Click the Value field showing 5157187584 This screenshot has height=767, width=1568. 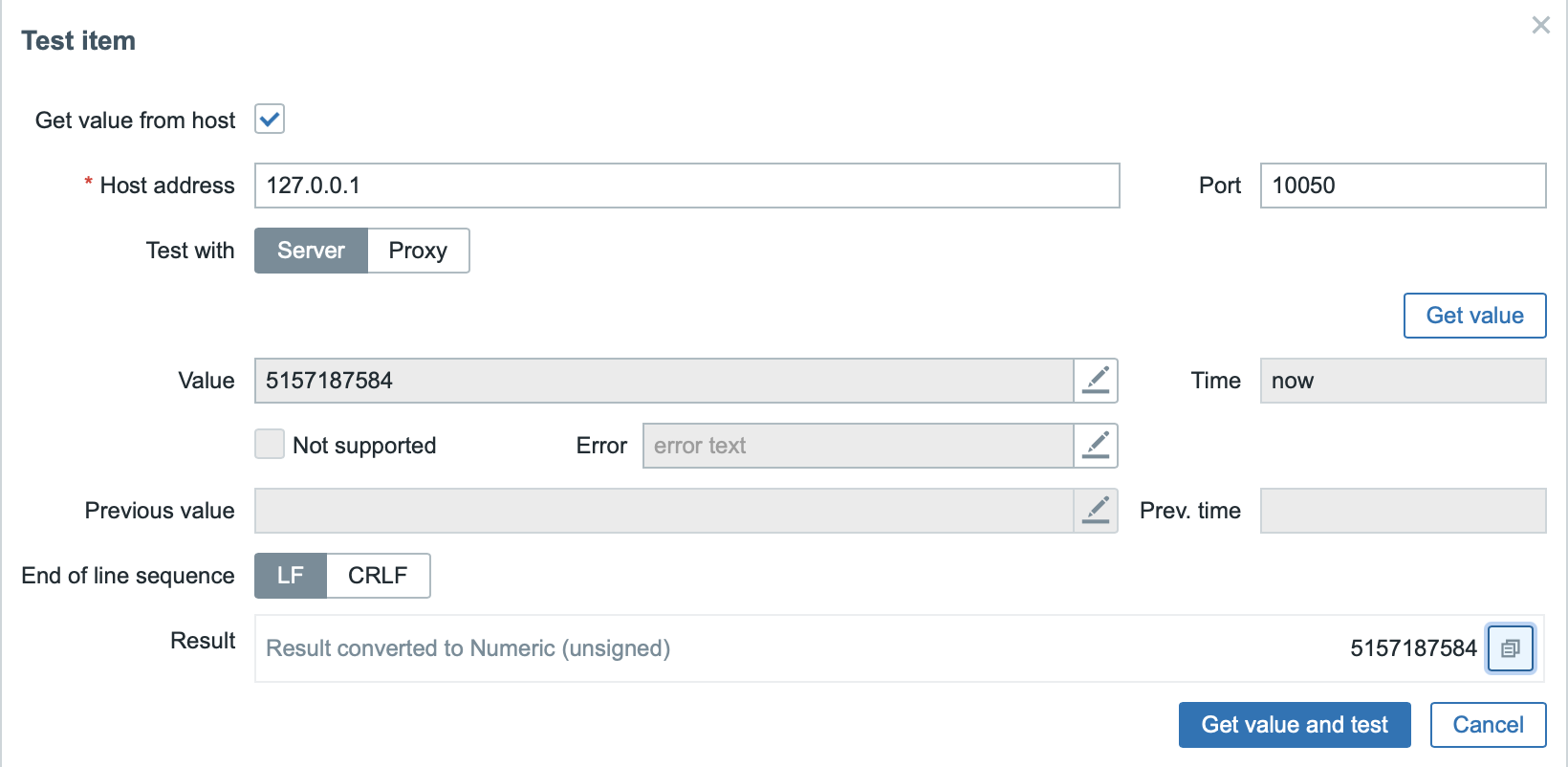point(664,381)
